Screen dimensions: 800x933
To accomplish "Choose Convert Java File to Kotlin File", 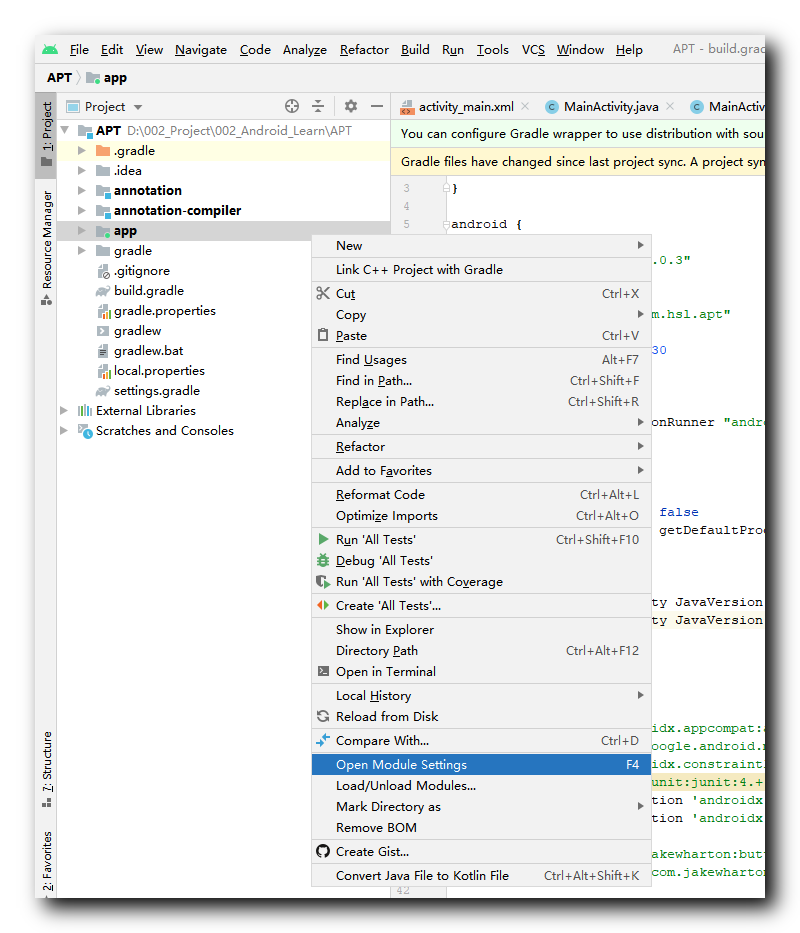I will (481, 875).
